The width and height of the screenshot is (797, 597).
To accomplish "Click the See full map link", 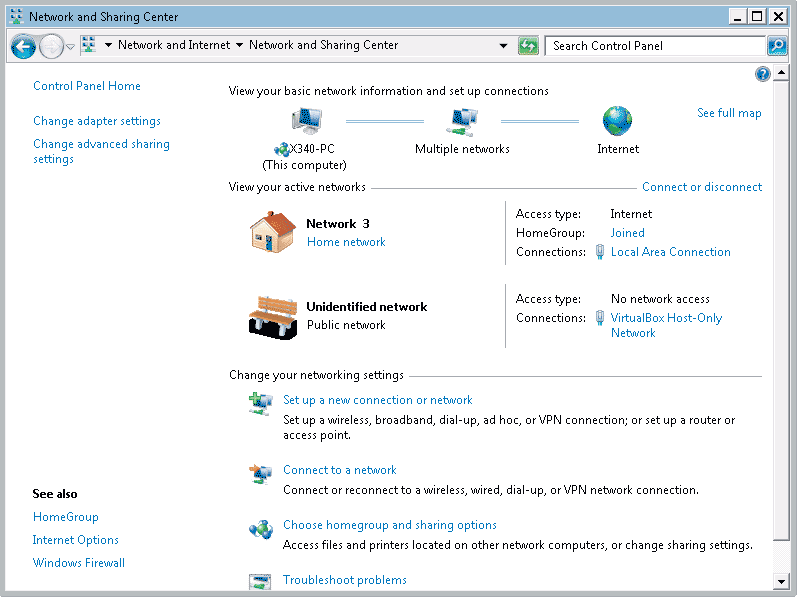I will pyautogui.click(x=729, y=113).
